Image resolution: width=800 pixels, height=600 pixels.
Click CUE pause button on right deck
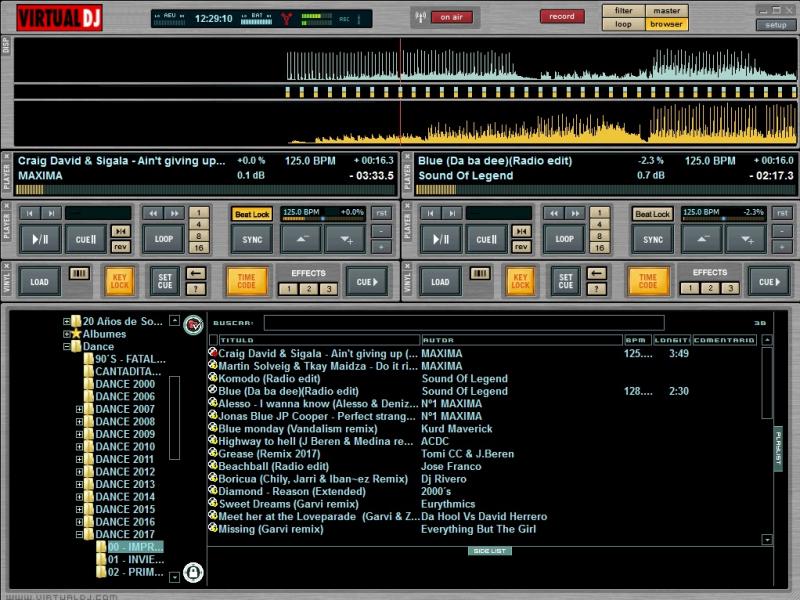[486, 239]
